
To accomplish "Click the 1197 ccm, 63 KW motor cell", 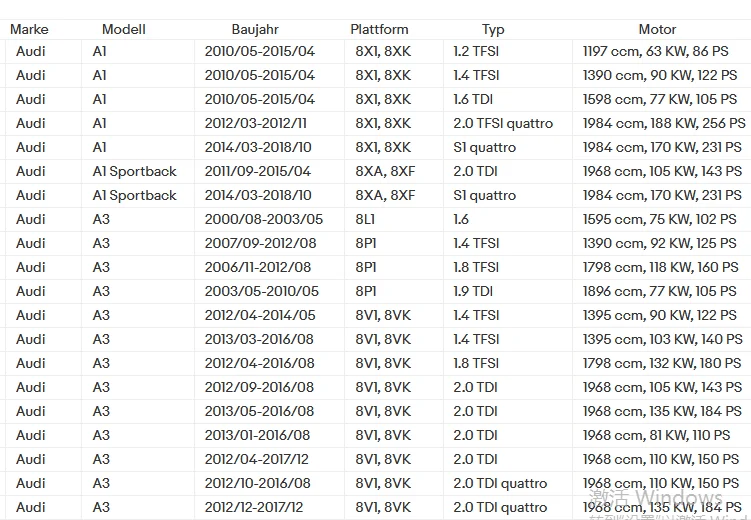I will (x=662, y=51).
